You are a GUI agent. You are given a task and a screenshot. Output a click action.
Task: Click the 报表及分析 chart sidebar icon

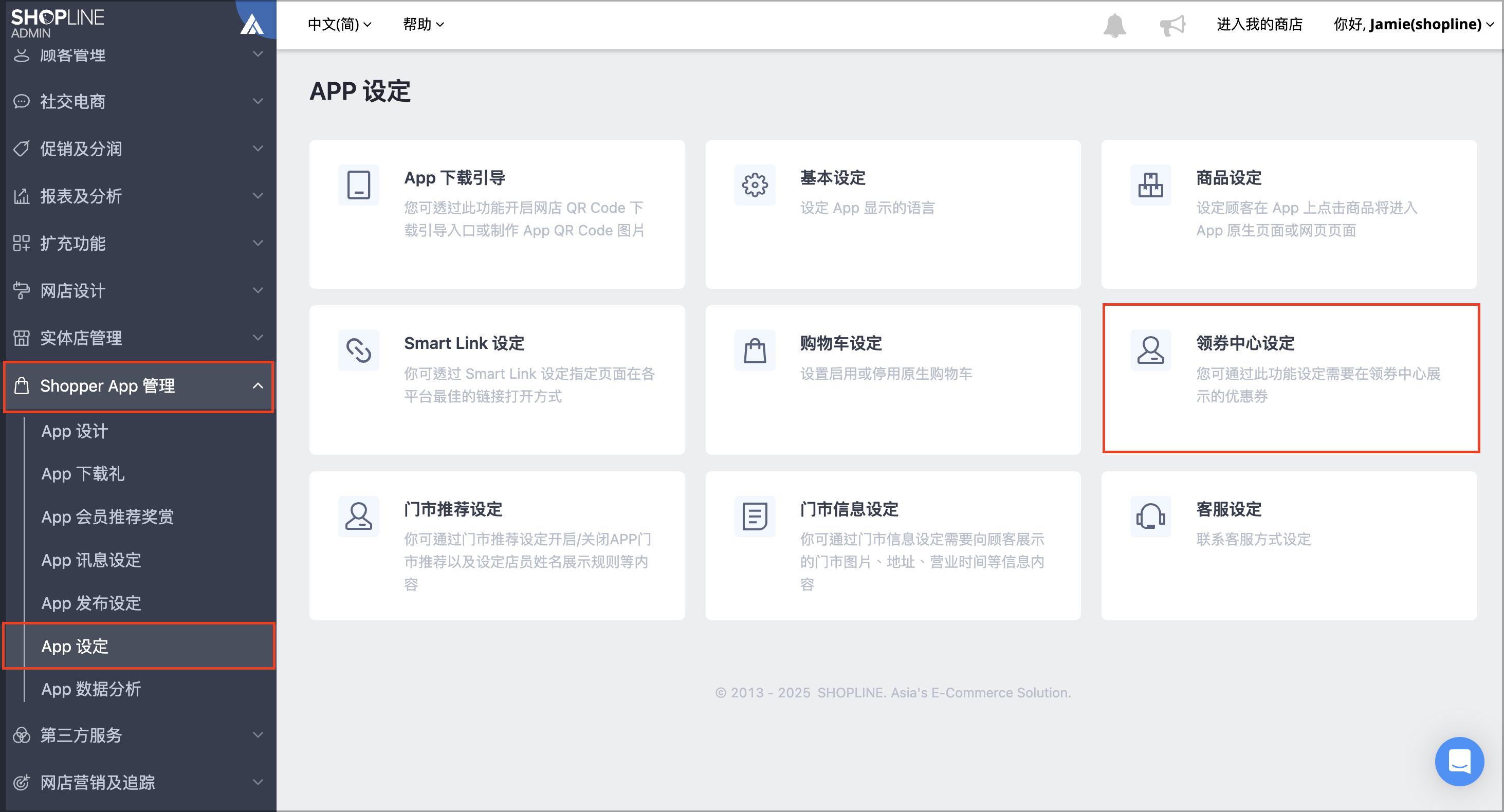[21, 196]
